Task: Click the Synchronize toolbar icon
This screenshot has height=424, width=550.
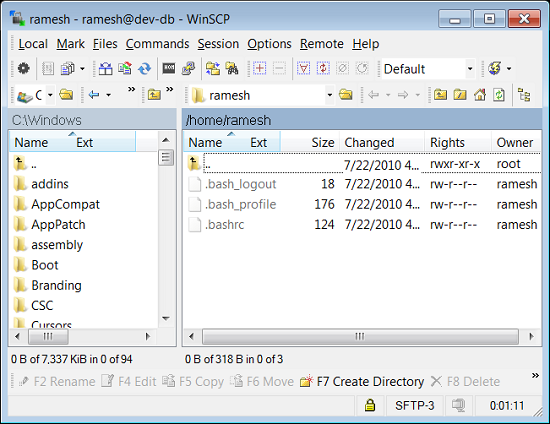Action: [125, 68]
